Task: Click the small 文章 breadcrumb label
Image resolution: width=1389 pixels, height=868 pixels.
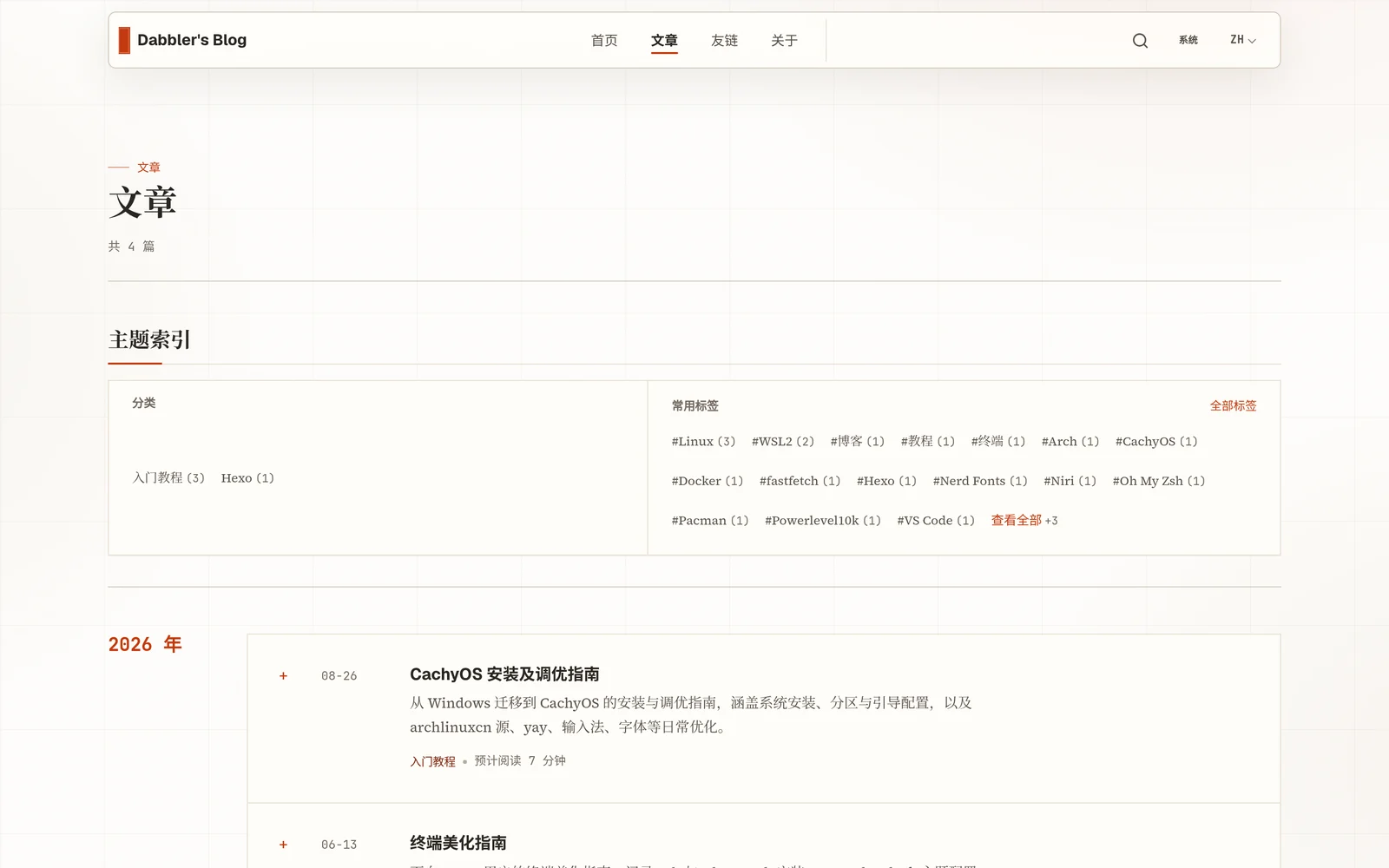Action: [x=148, y=168]
